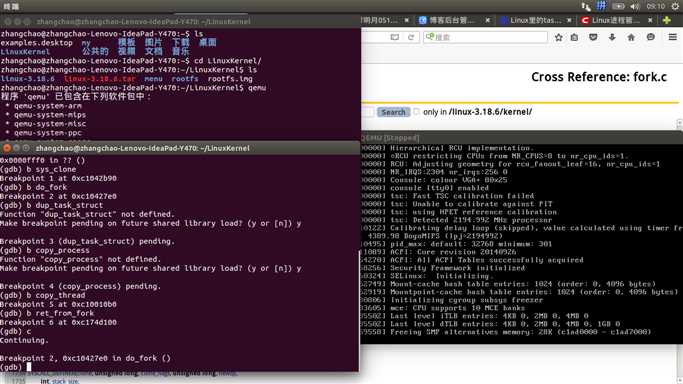Click the Search button on the Cross Reference page
This screenshot has width=683, height=384.
point(393,112)
